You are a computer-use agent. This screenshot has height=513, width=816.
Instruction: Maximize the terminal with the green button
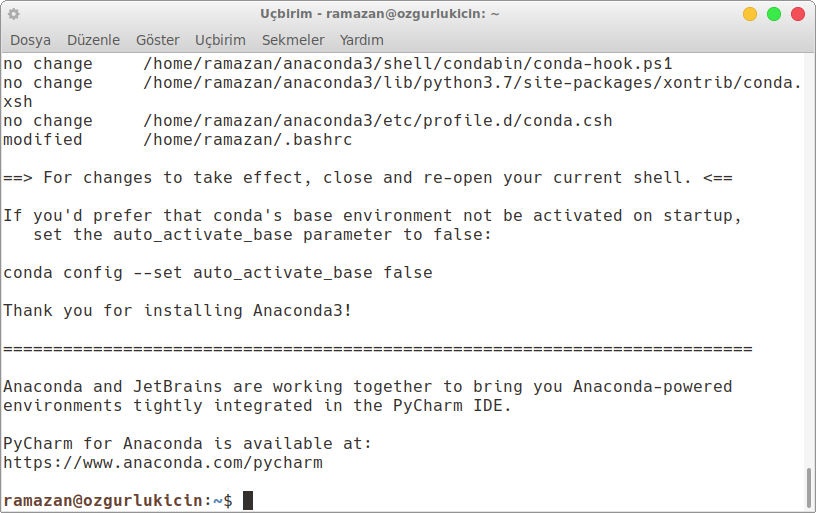click(774, 14)
